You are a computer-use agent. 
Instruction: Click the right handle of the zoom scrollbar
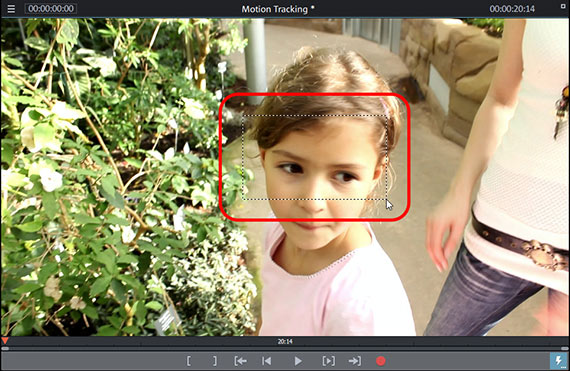click(565, 348)
